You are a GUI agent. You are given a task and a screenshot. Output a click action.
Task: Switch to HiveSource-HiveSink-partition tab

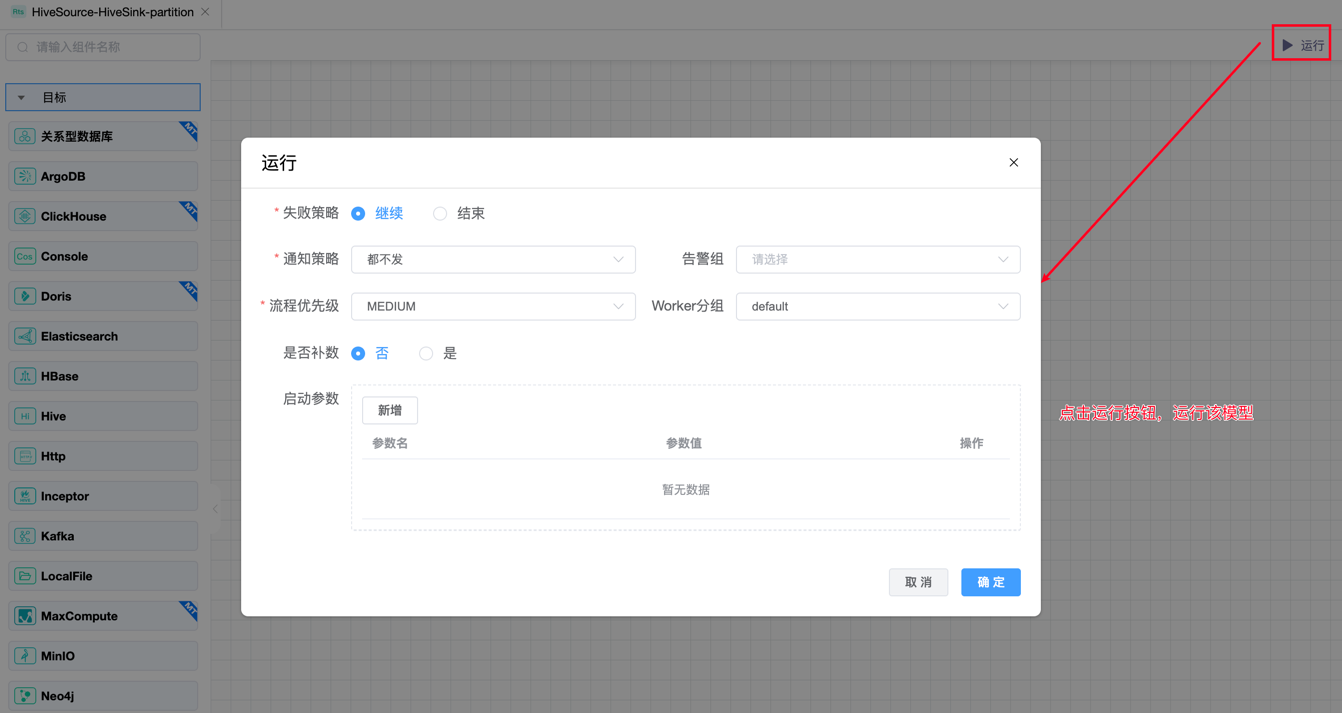(112, 13)
